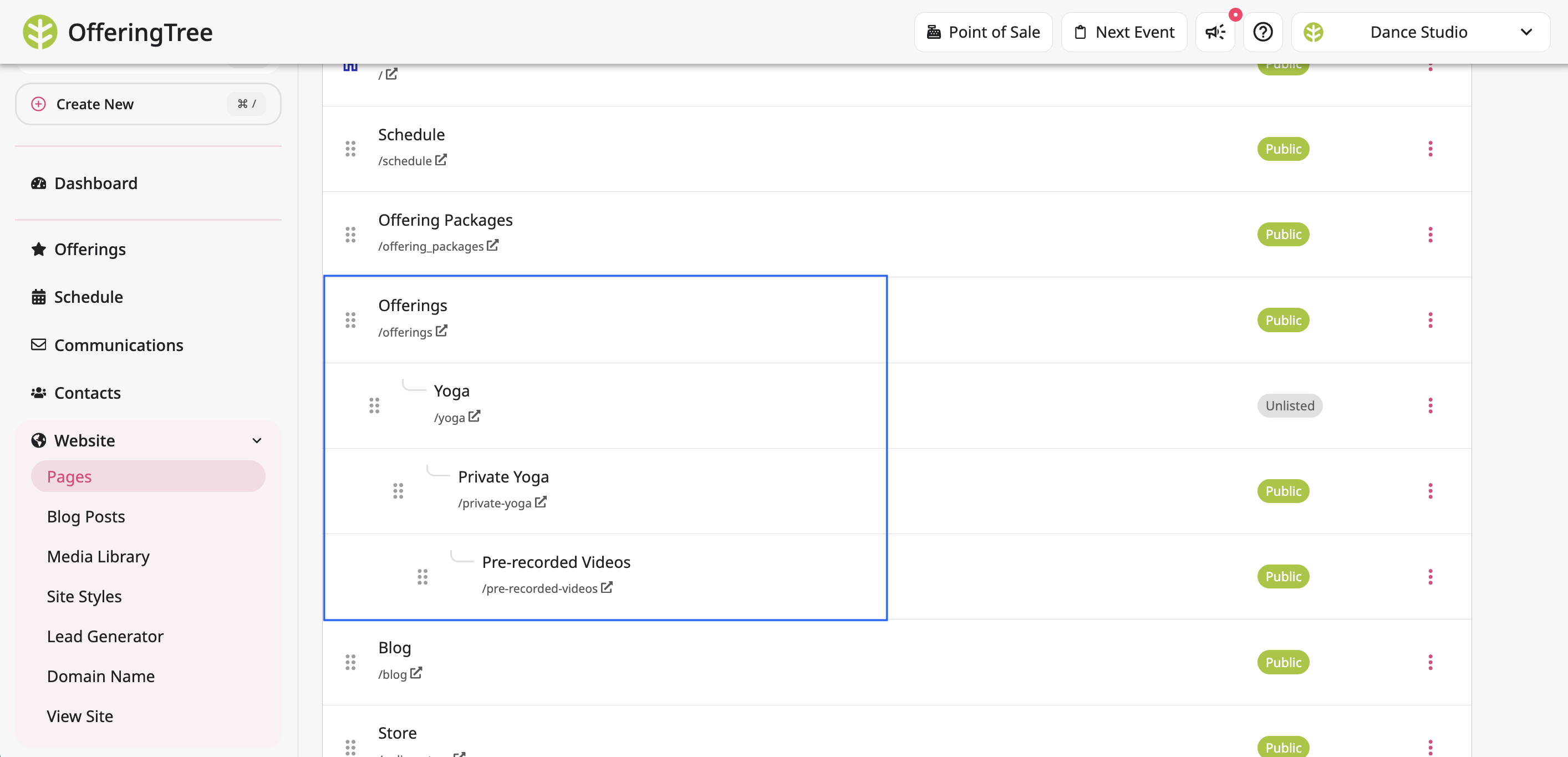Grab the drag handle for Schedule page
The image size is (1568, 757).
[x=350, y=149]
